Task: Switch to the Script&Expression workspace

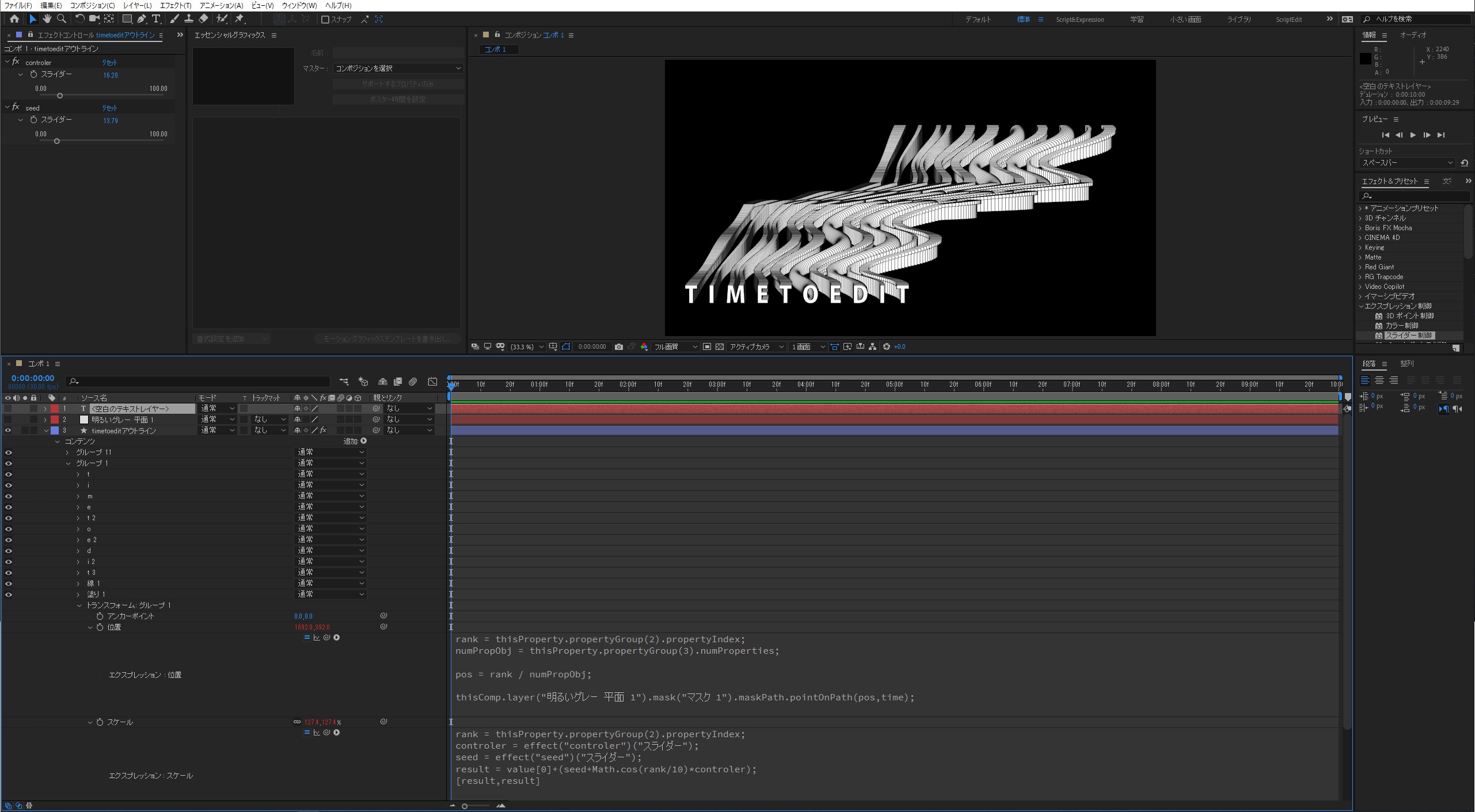Action: (1079, 20)
